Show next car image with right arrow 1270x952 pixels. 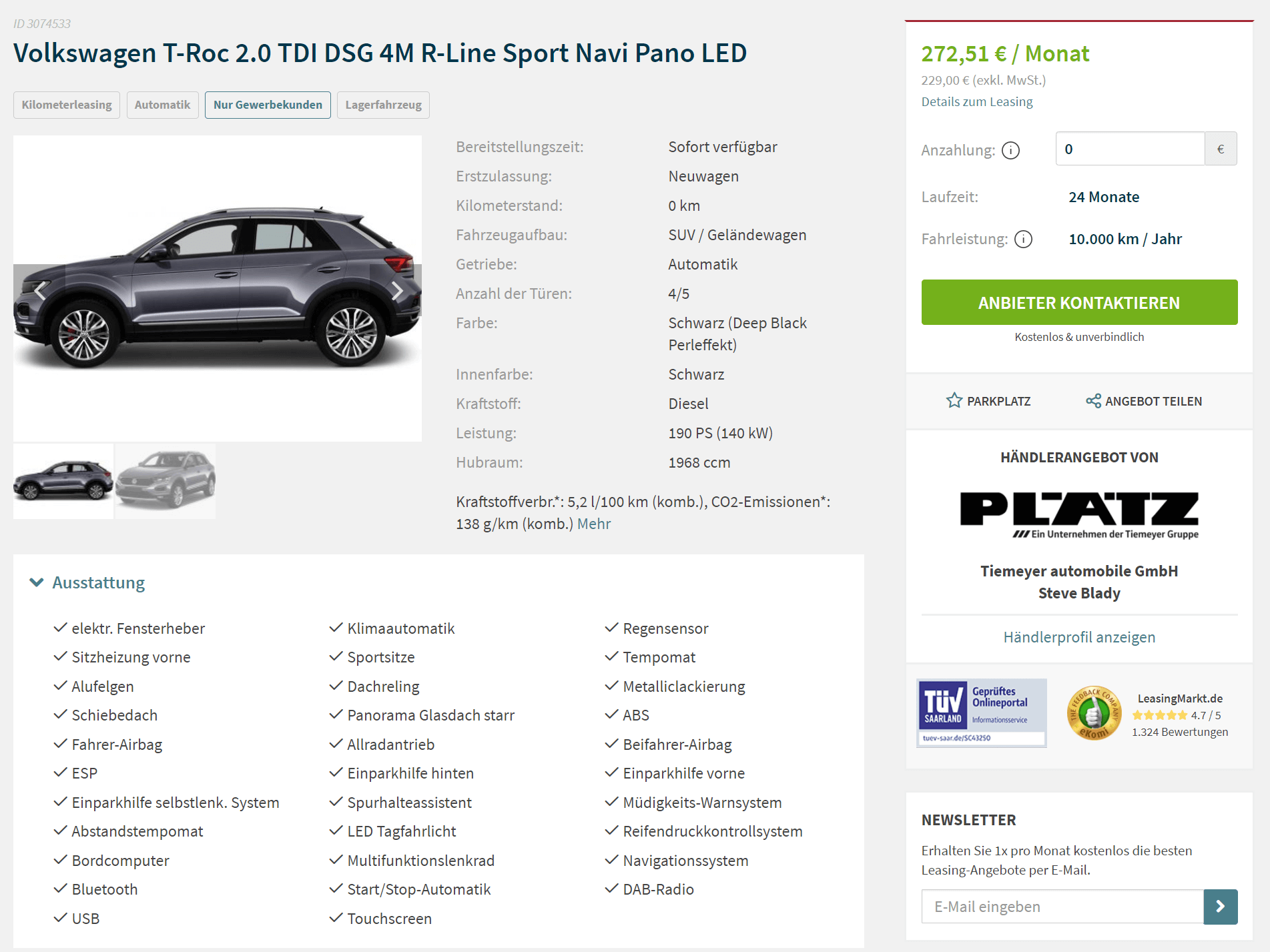[x=396, y=290]
